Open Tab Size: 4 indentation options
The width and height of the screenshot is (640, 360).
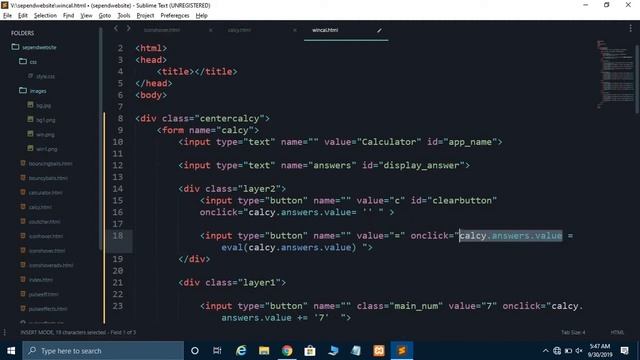pos(573,332)
